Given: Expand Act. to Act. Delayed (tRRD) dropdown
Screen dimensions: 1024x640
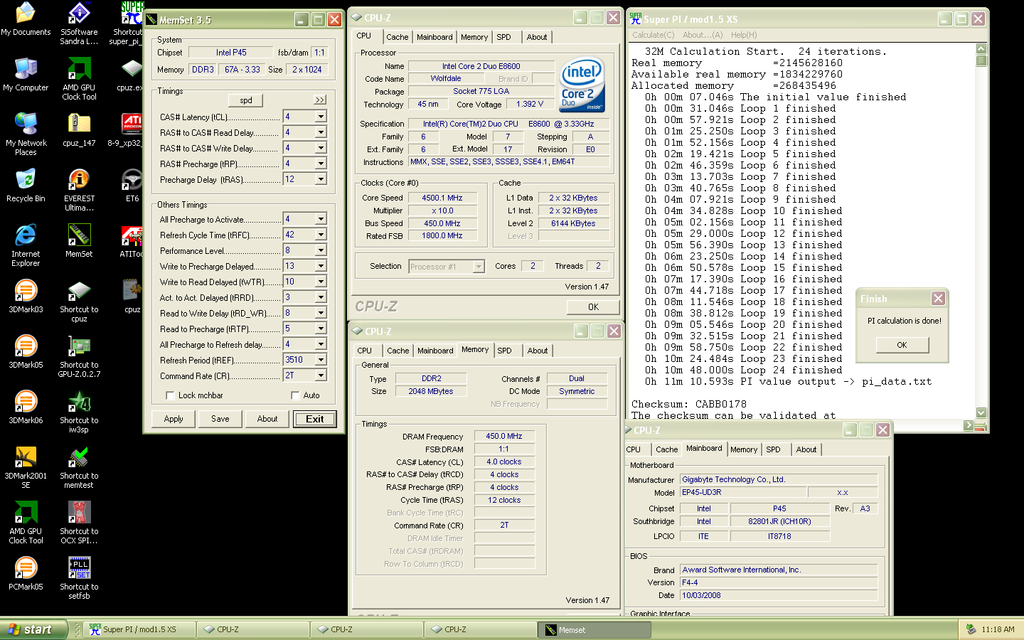Looking at the screenshot, I should click(x=321, y=298).
